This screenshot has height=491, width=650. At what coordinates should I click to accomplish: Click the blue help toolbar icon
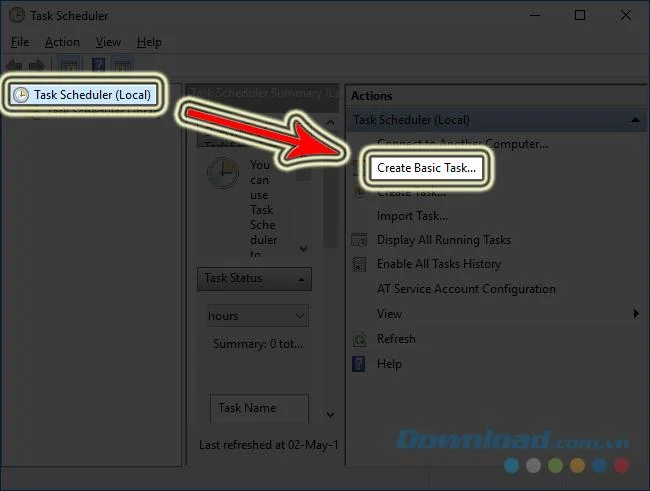point(98,65)
